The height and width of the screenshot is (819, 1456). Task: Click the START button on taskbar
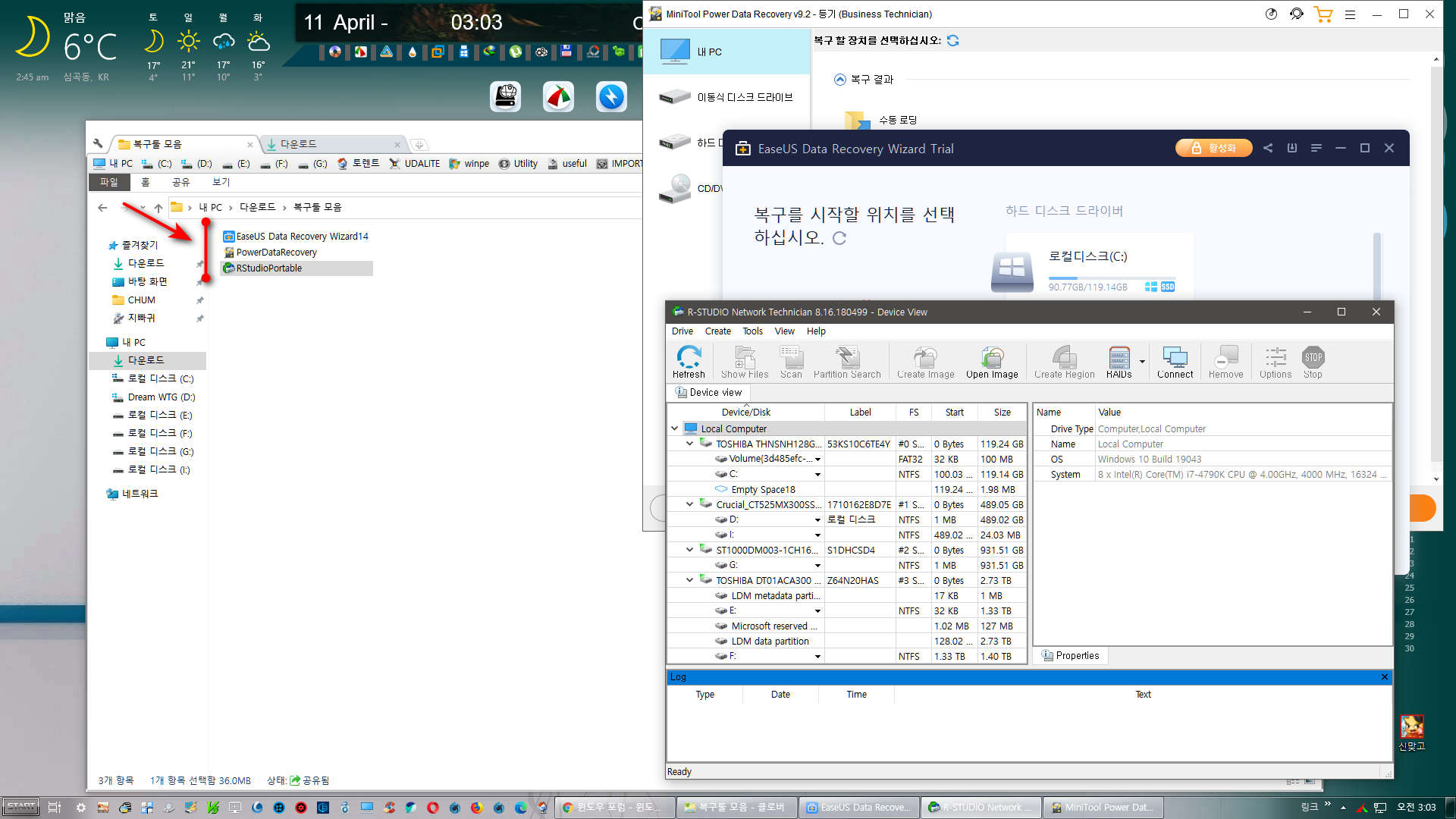point(20,807)
